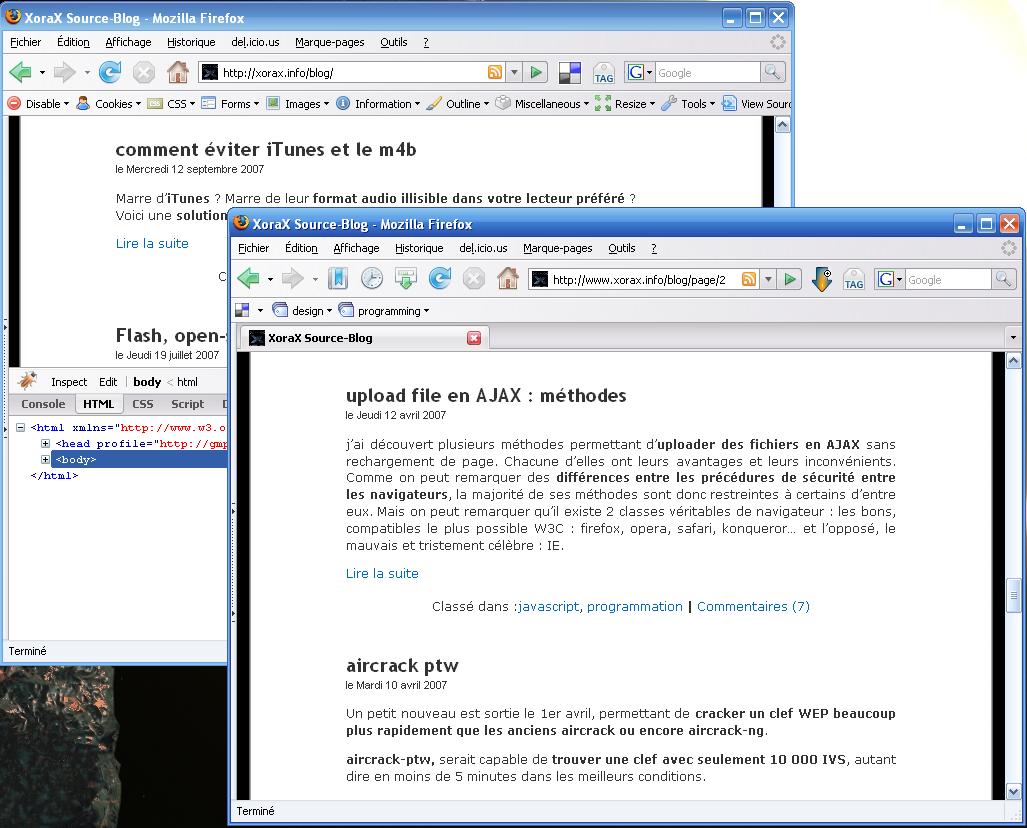Click search magnifier in rear window search box

[772, 72]
